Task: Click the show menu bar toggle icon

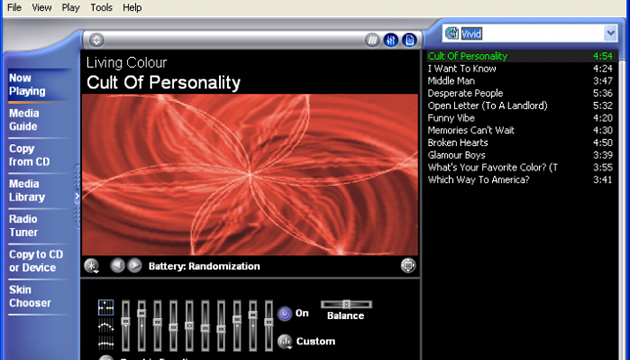Action: (96, 40)
